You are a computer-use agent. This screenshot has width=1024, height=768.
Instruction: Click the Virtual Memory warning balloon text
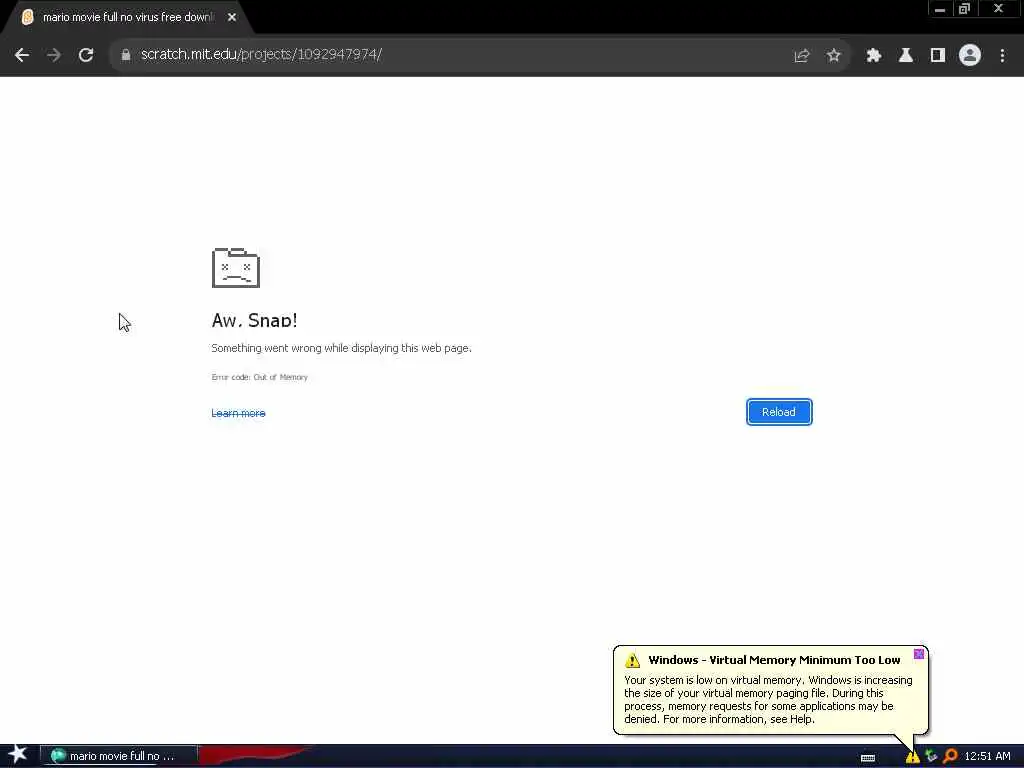pos(768,699)
